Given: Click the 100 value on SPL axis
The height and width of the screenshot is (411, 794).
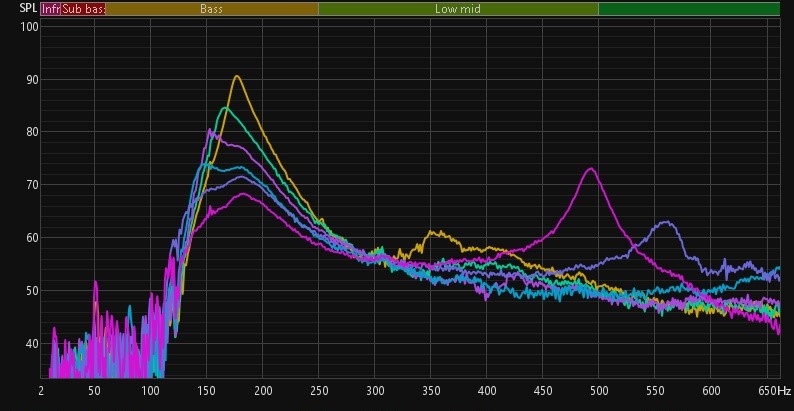Looking at the screenshot, I should click(x=29, y=27).
